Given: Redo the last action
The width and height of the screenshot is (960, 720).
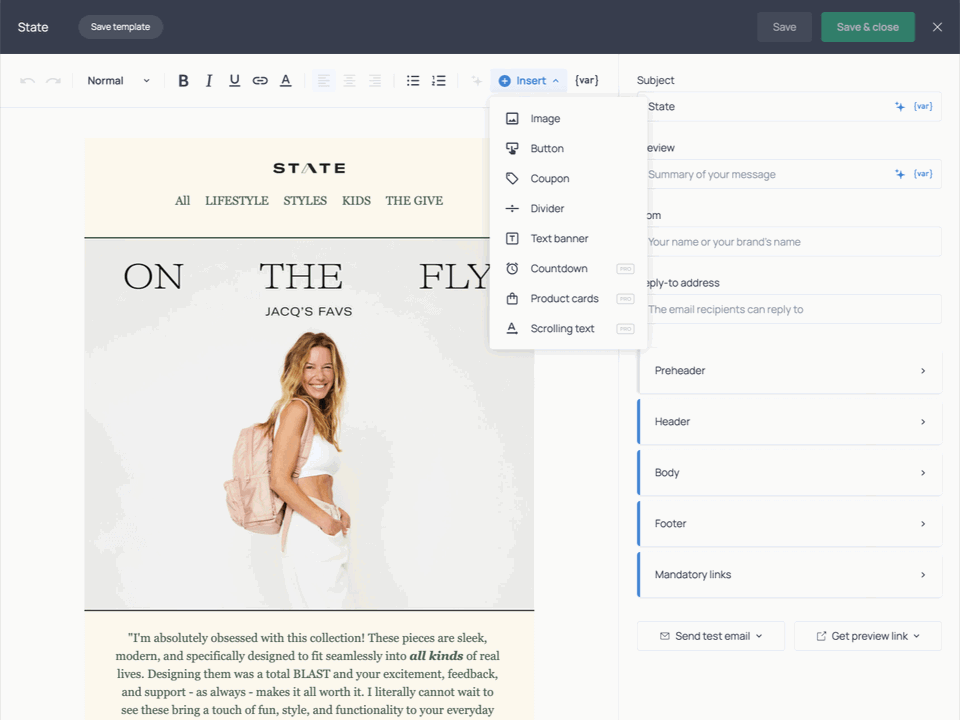Looking at the screenshot, I should click(54, 80).
